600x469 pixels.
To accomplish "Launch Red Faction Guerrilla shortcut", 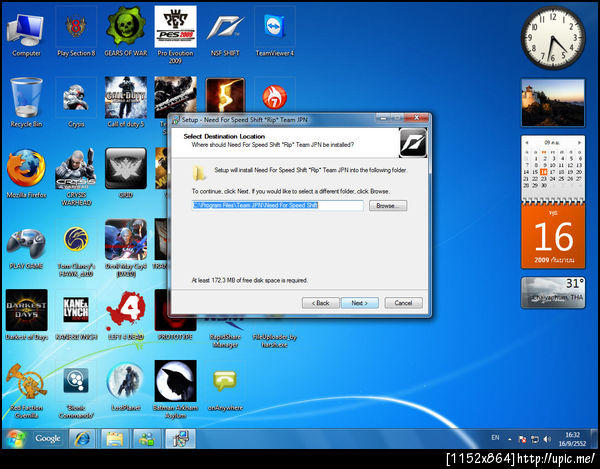I will [x=26, y=390].
